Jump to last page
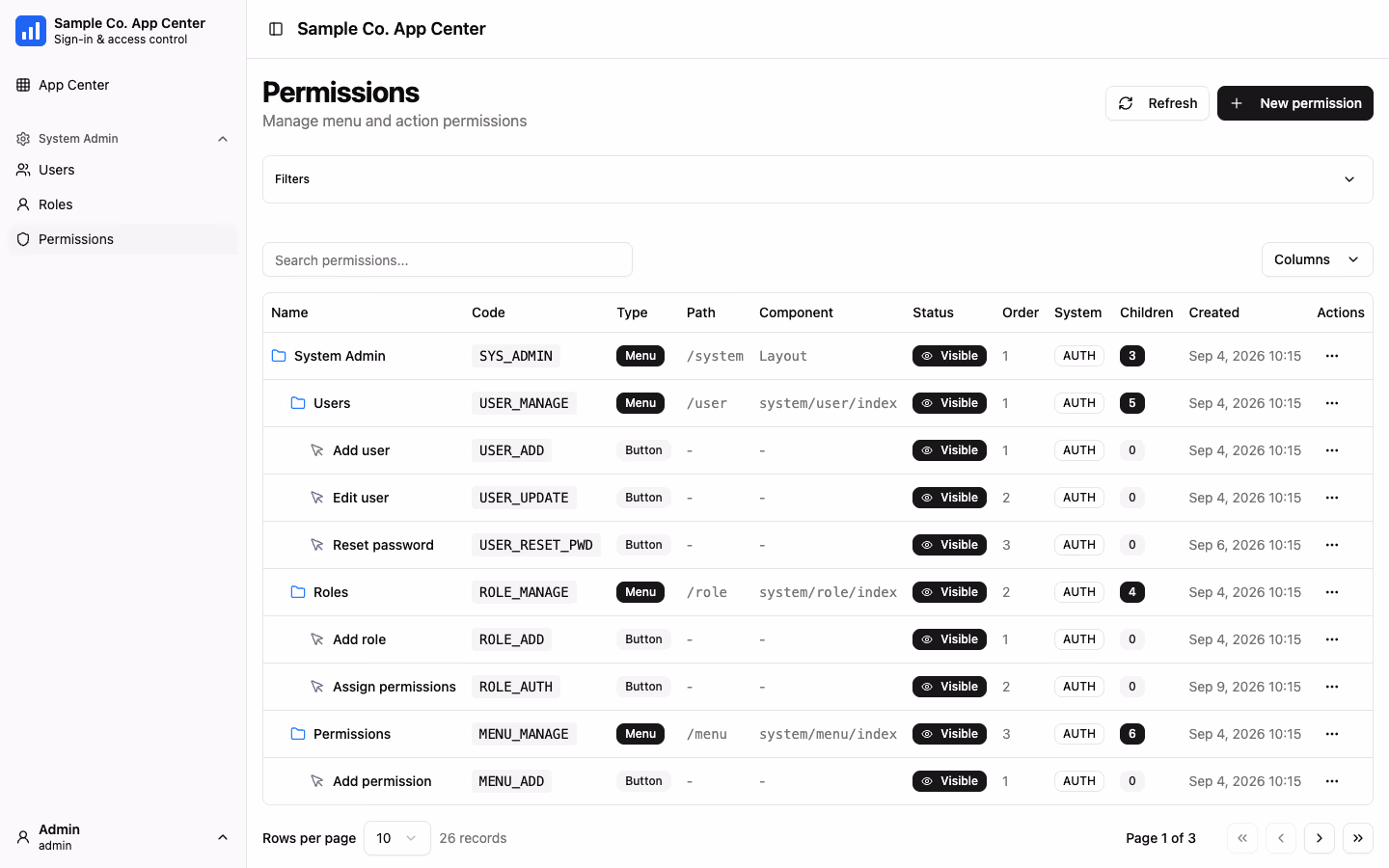Viewport: 1389px width, 868px height. click(1358, 838)
